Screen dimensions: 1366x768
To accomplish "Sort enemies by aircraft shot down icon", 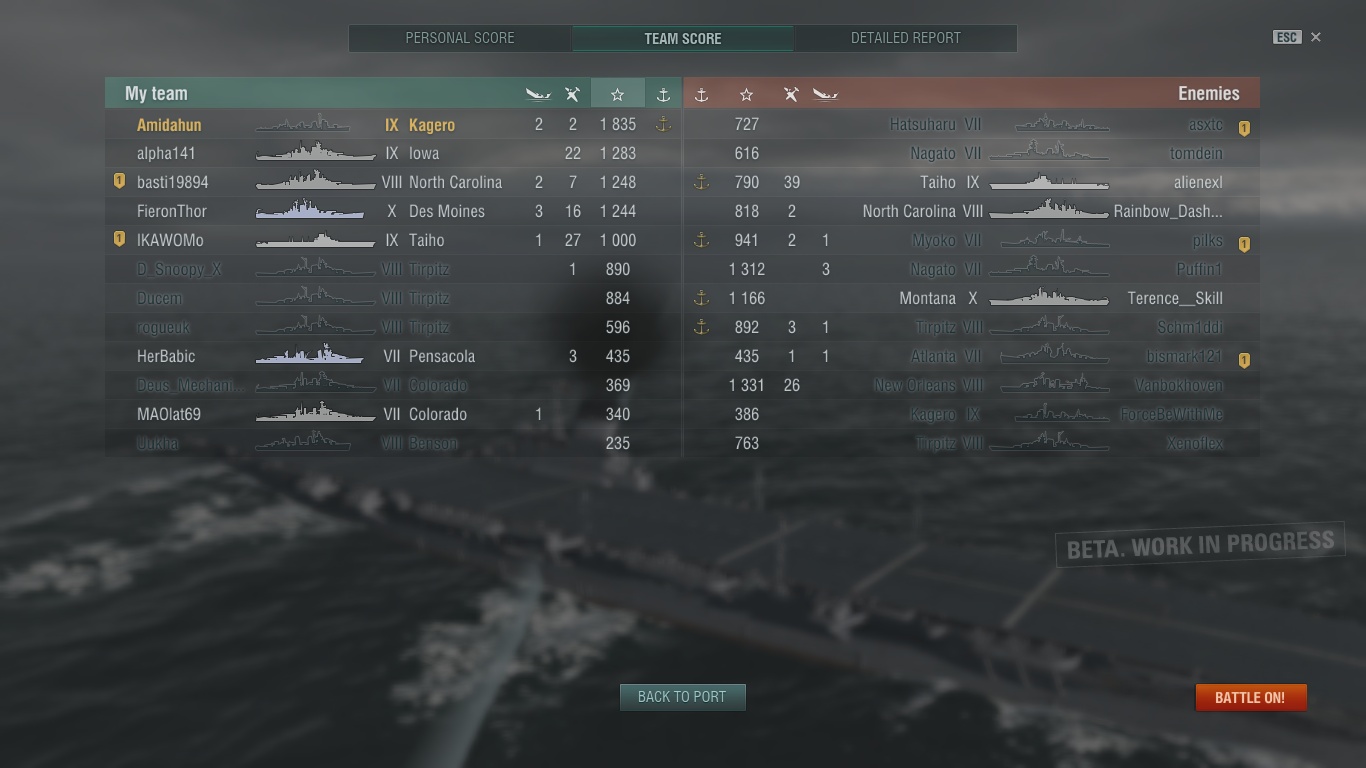I will [x=791, y=94].
